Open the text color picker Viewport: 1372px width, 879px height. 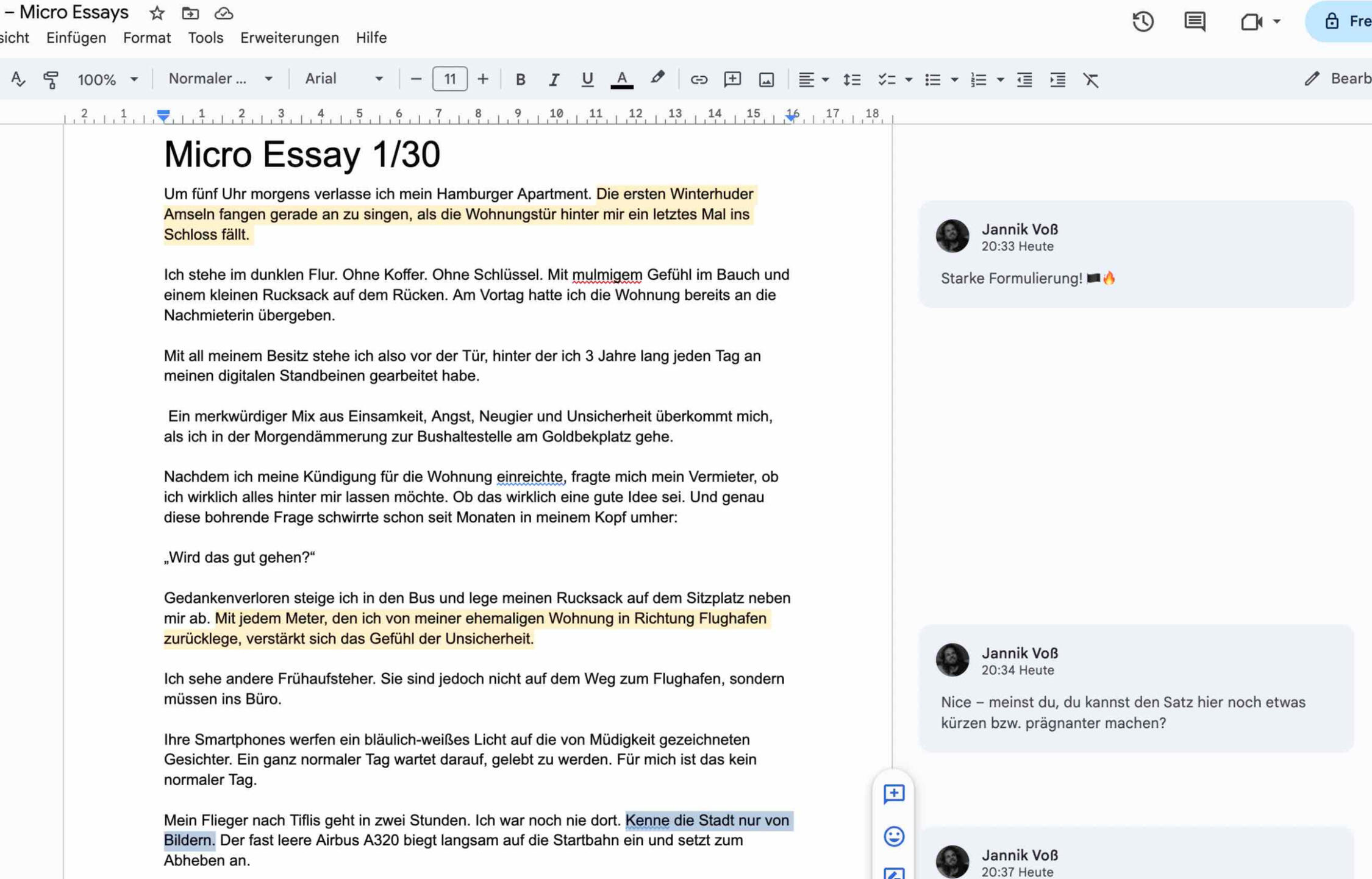[x=621, y=79]
